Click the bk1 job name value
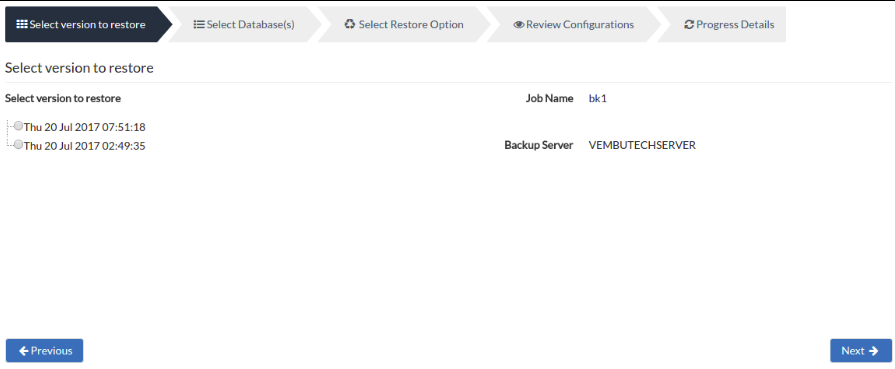 [x=598, y=98]
